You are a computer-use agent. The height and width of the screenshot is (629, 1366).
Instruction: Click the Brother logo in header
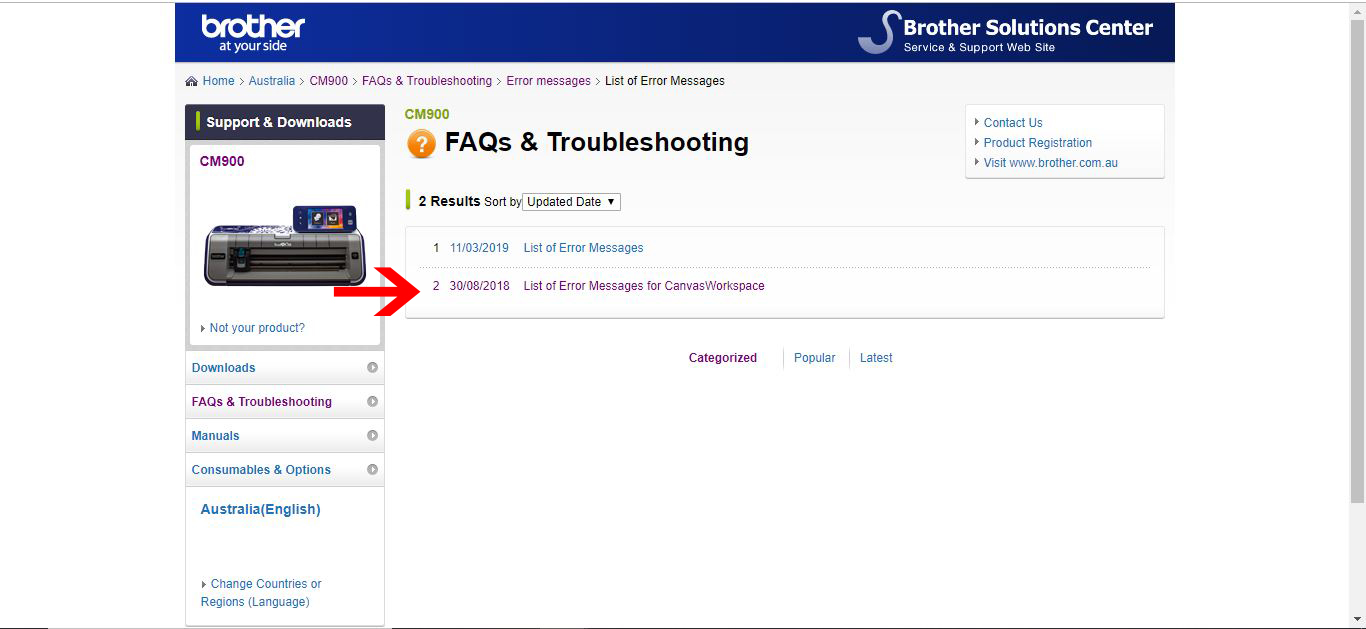253,33
